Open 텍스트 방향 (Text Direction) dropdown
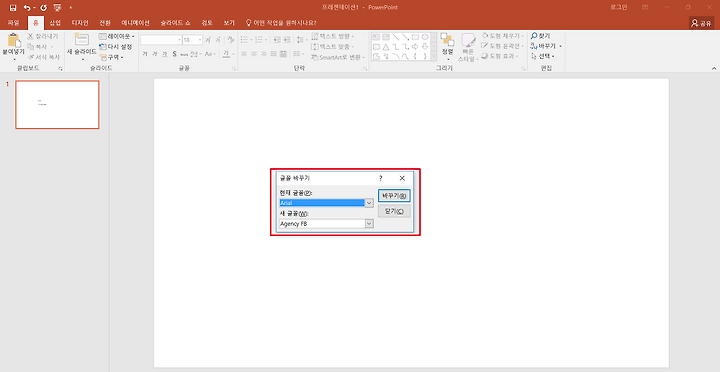This screenshot has width=720, height=372. coord(333,36)
